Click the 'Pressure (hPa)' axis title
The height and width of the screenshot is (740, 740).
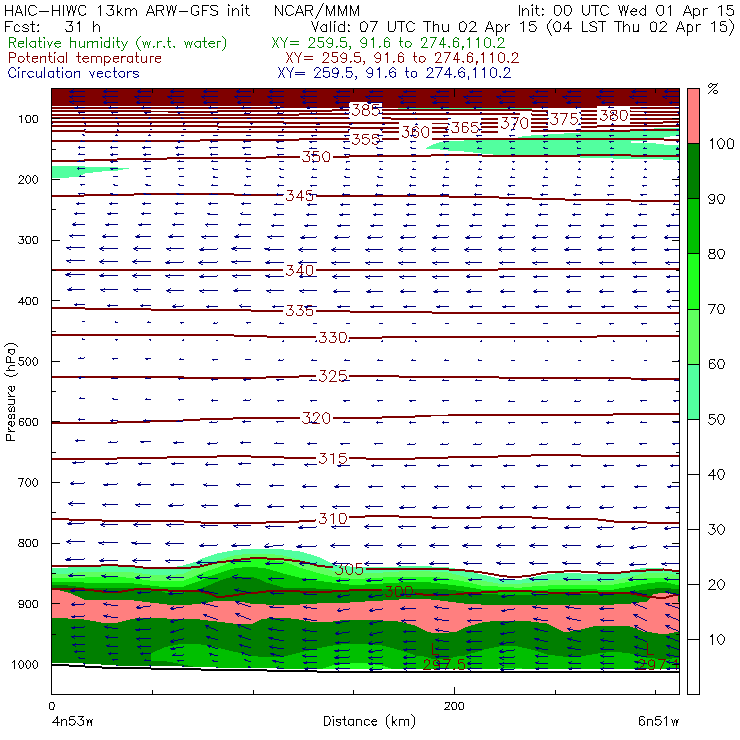pos(10,392)
